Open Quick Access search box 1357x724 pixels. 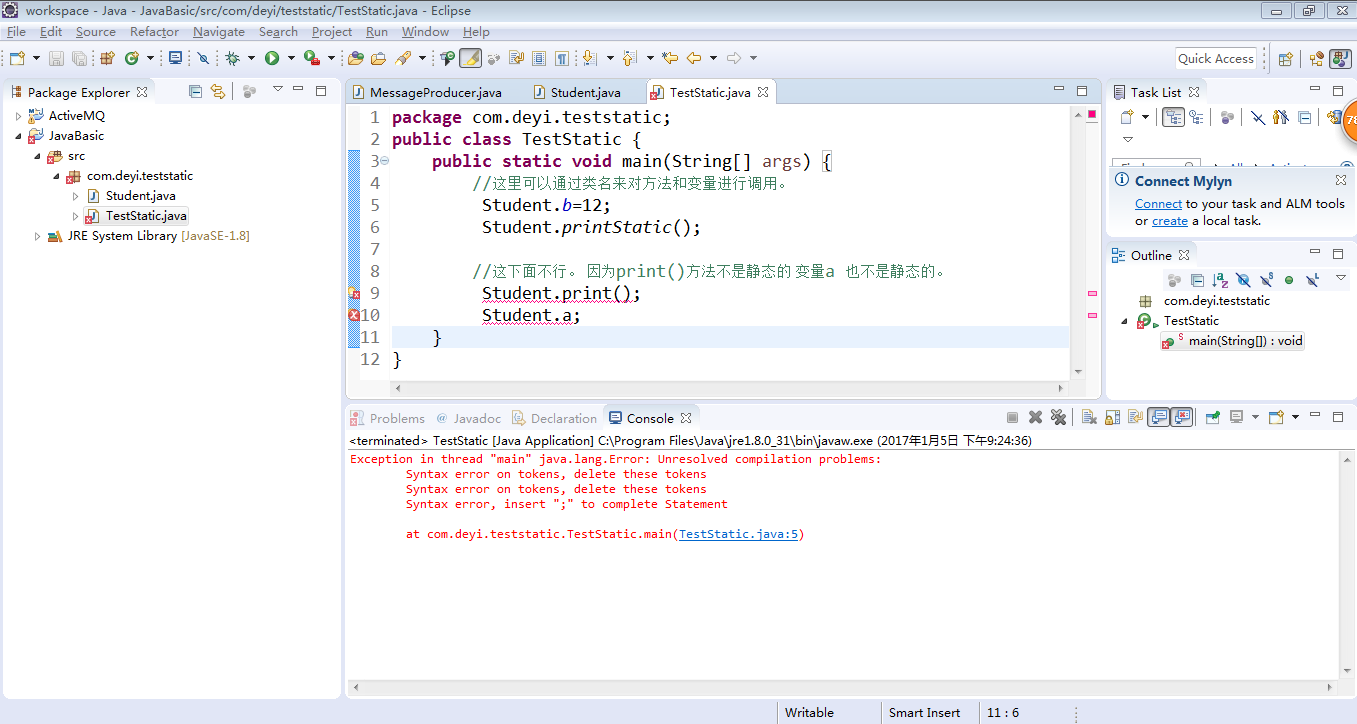[x=1216, y=58]
